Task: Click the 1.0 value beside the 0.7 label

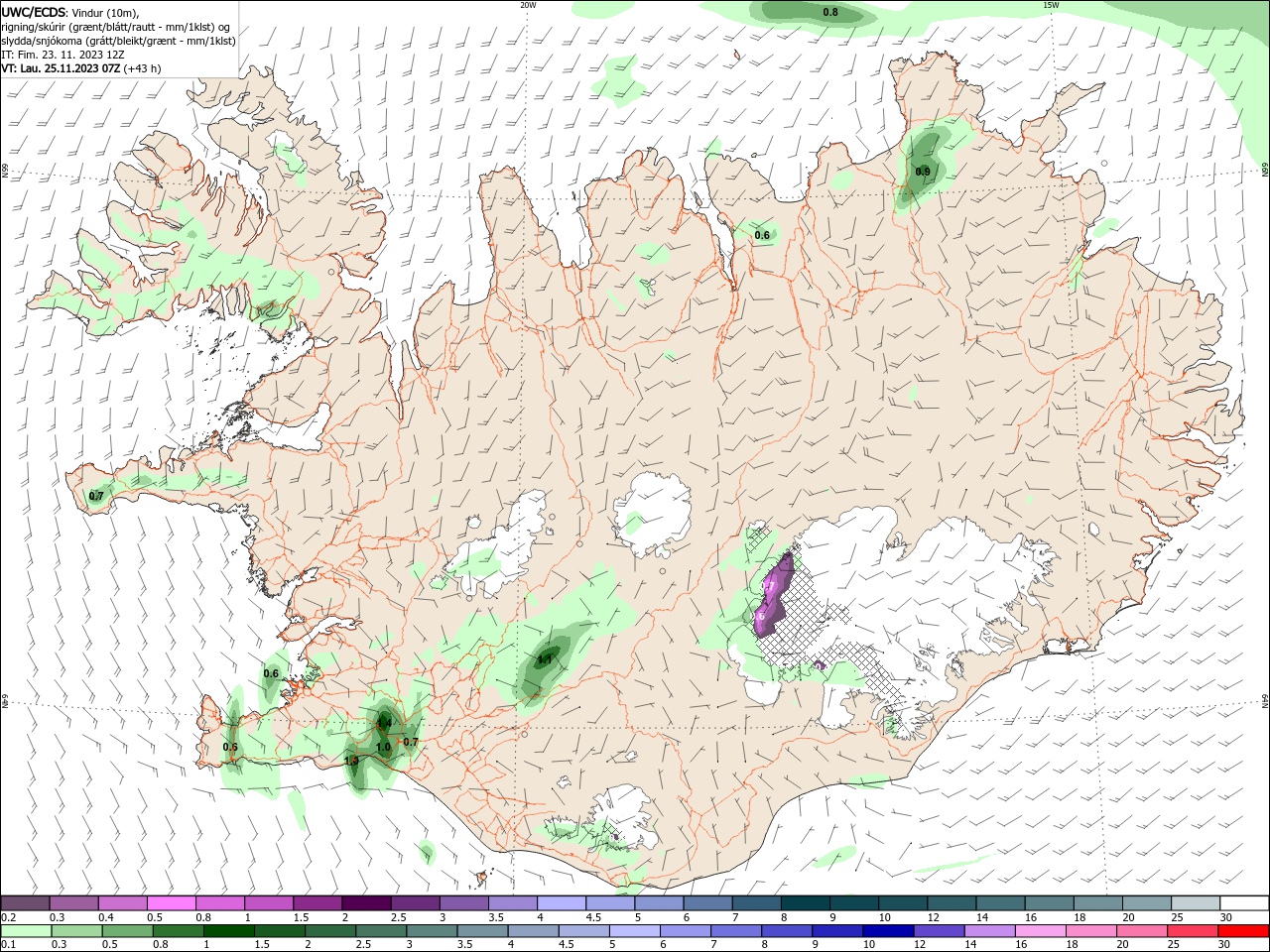Action: tap(383, 747)
